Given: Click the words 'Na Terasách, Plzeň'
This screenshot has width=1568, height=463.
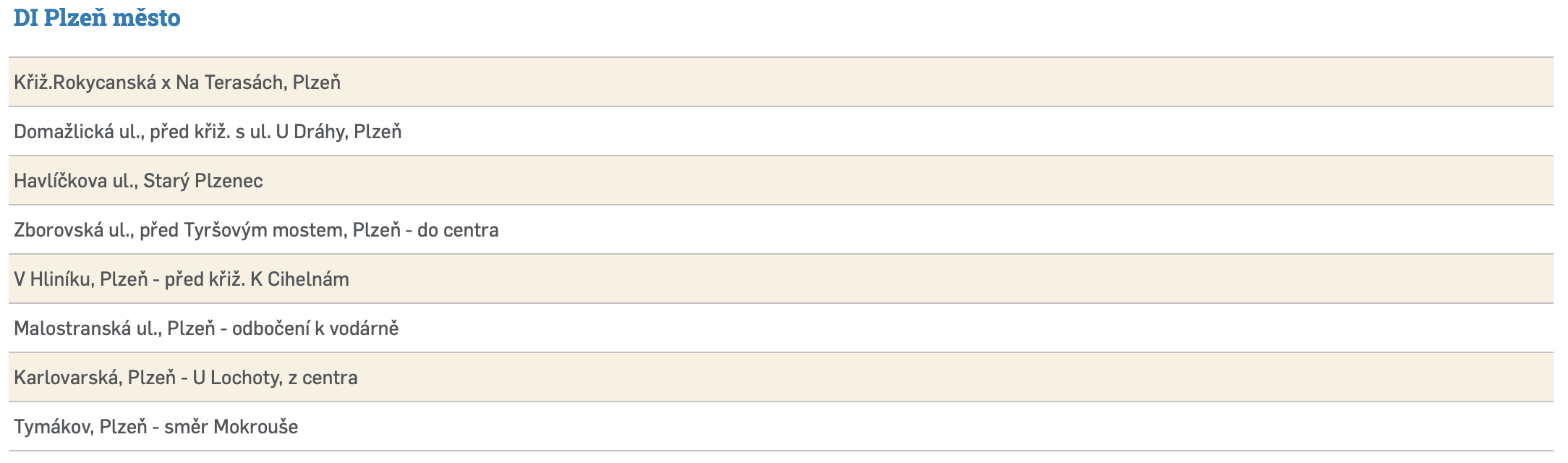Looking at the screenshot, I should pos(257,82).
